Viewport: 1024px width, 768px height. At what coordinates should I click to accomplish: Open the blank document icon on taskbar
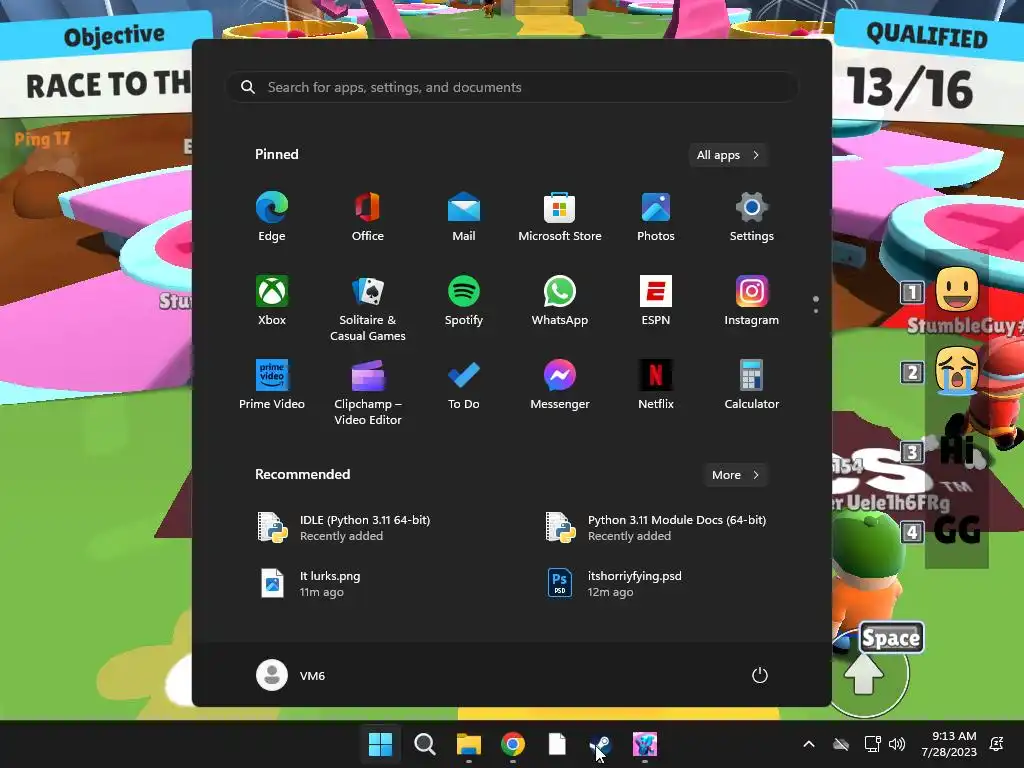point(556,744)
